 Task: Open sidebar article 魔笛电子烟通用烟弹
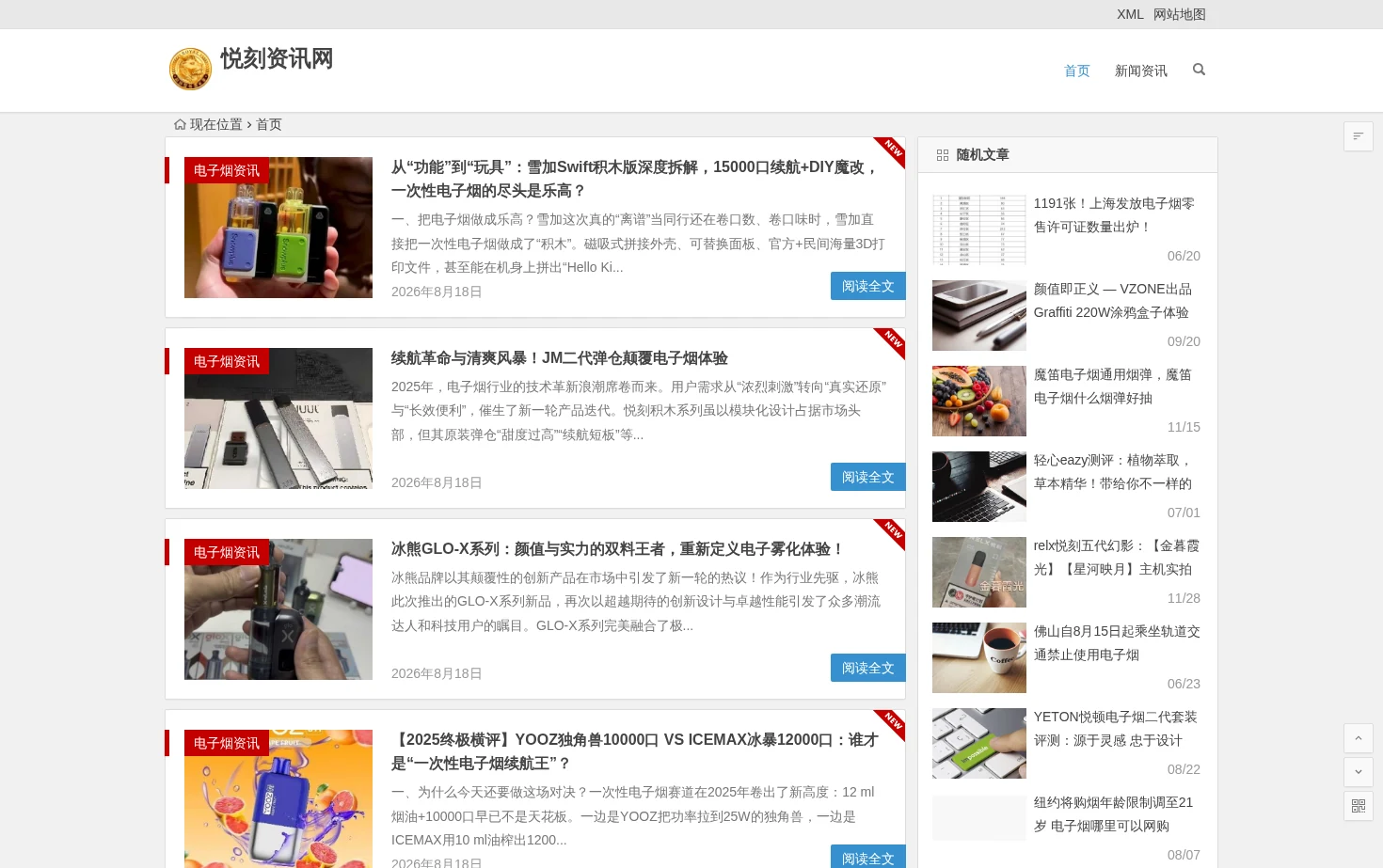tap(1113, 387)
